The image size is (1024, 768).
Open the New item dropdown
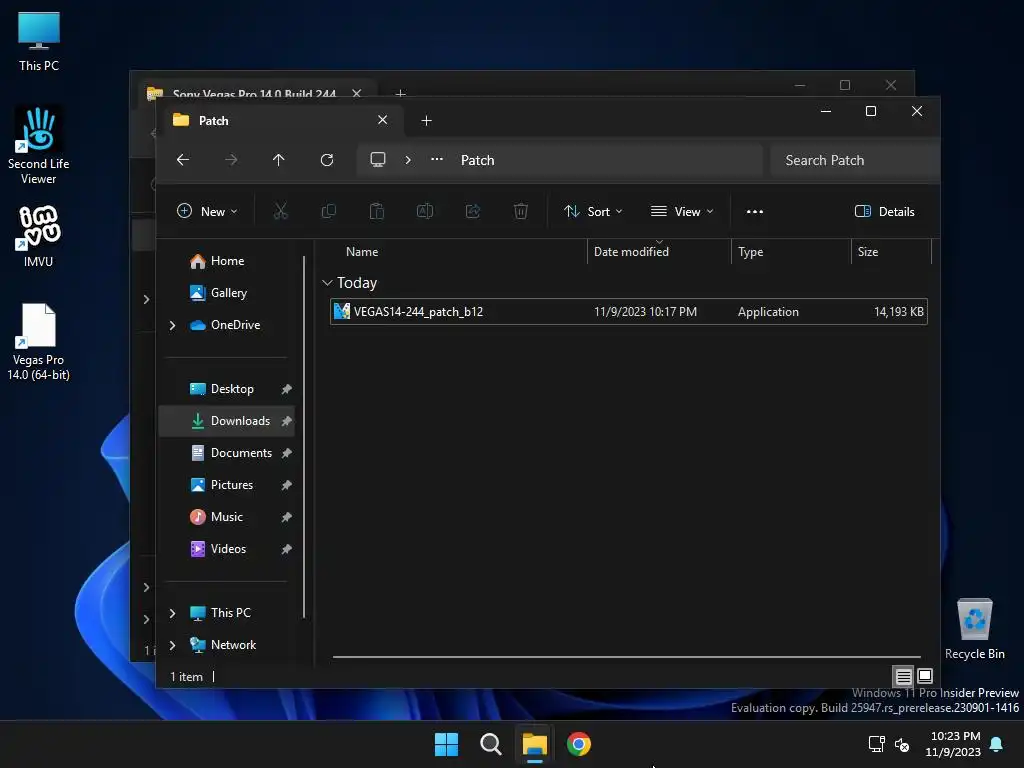[207, 212]
